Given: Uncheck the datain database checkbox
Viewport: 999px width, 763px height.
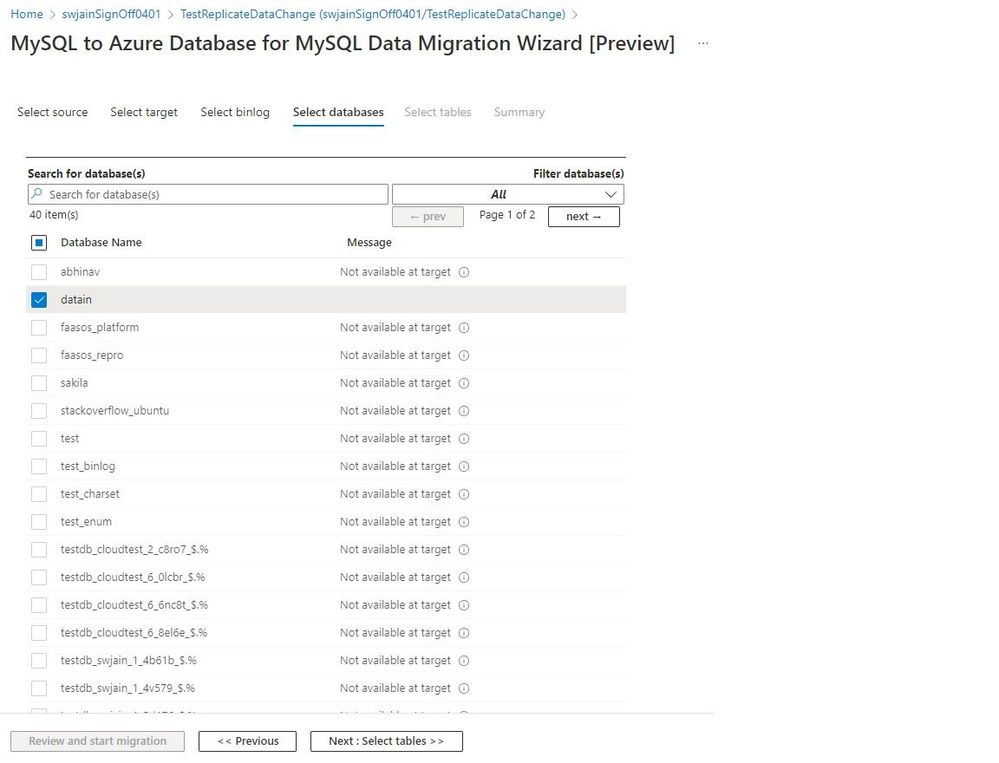Looking at the screenshot, I should click(39, 300).
